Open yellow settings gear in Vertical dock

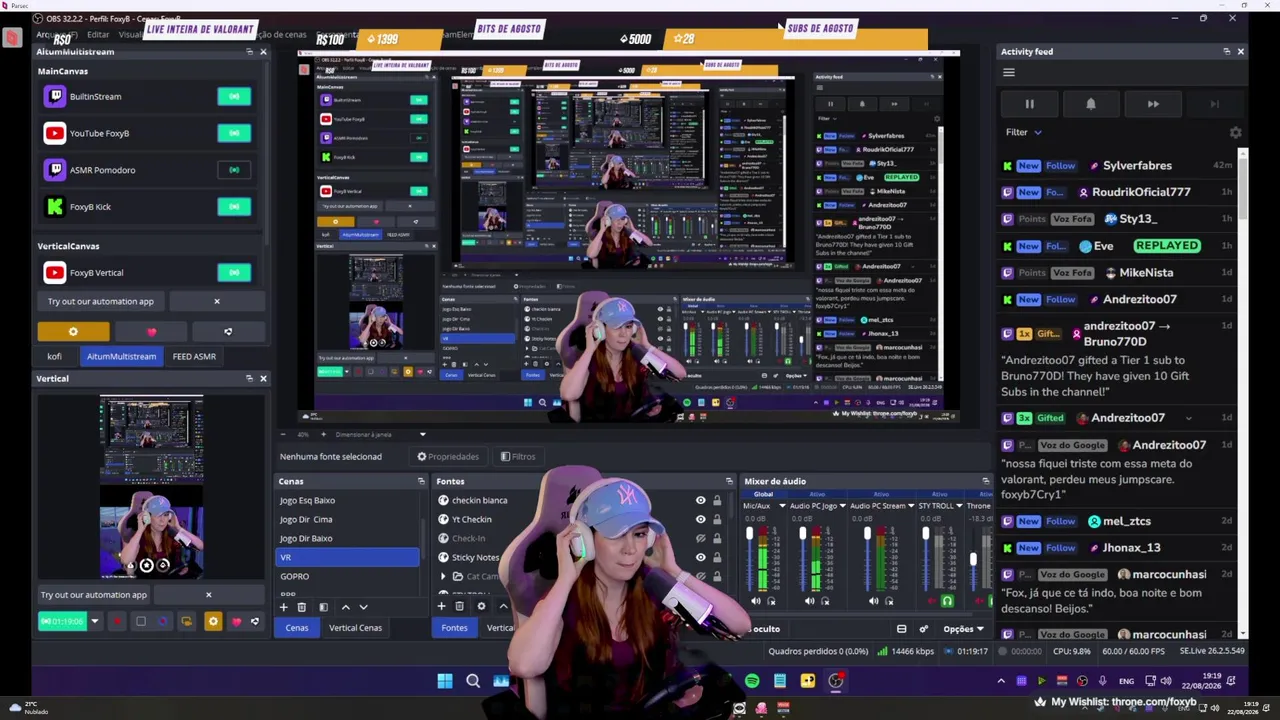[212, 622]
